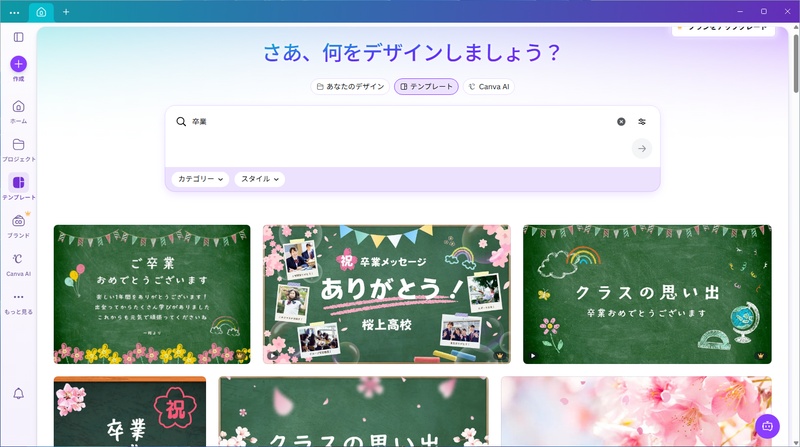
Task: Expand the スタイル dropdown
Action: pyautogui.click(x=260, y=179)
